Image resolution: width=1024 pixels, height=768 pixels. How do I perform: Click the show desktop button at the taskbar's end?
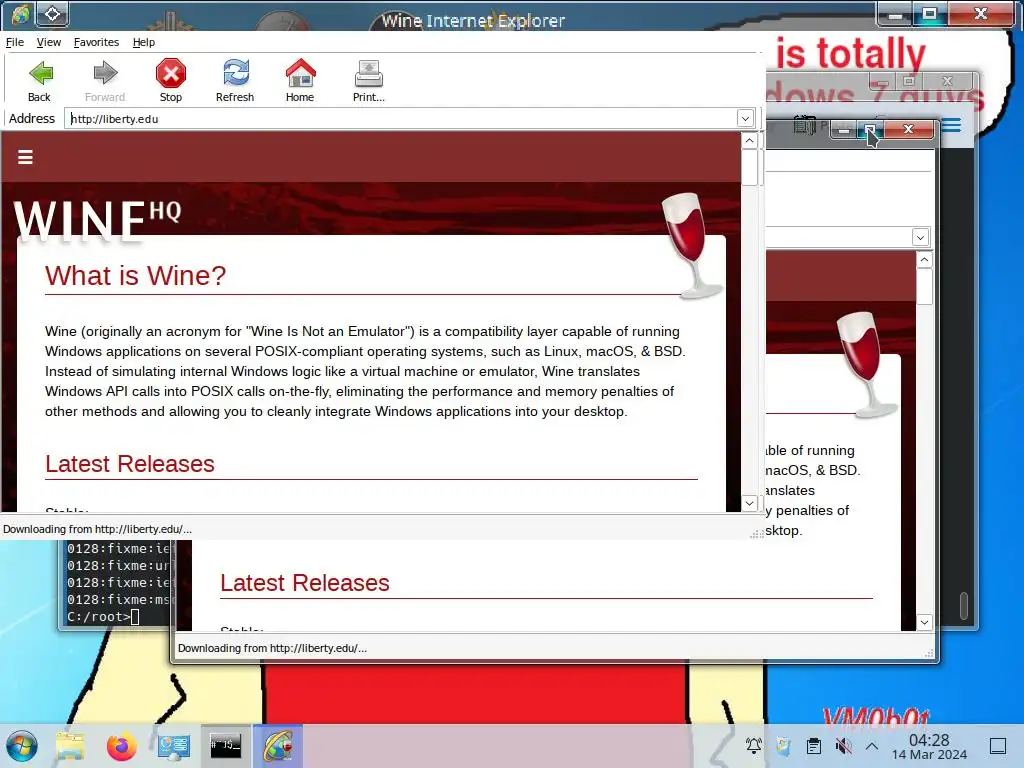point(998,746)
